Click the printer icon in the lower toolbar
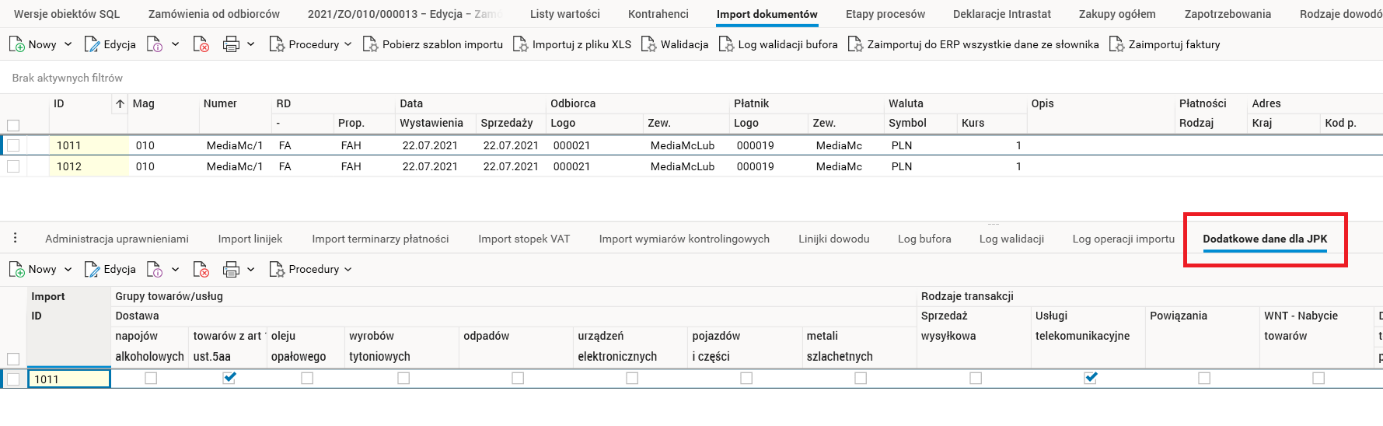Viewport: 1383px width, 426px height. point(231,270)
